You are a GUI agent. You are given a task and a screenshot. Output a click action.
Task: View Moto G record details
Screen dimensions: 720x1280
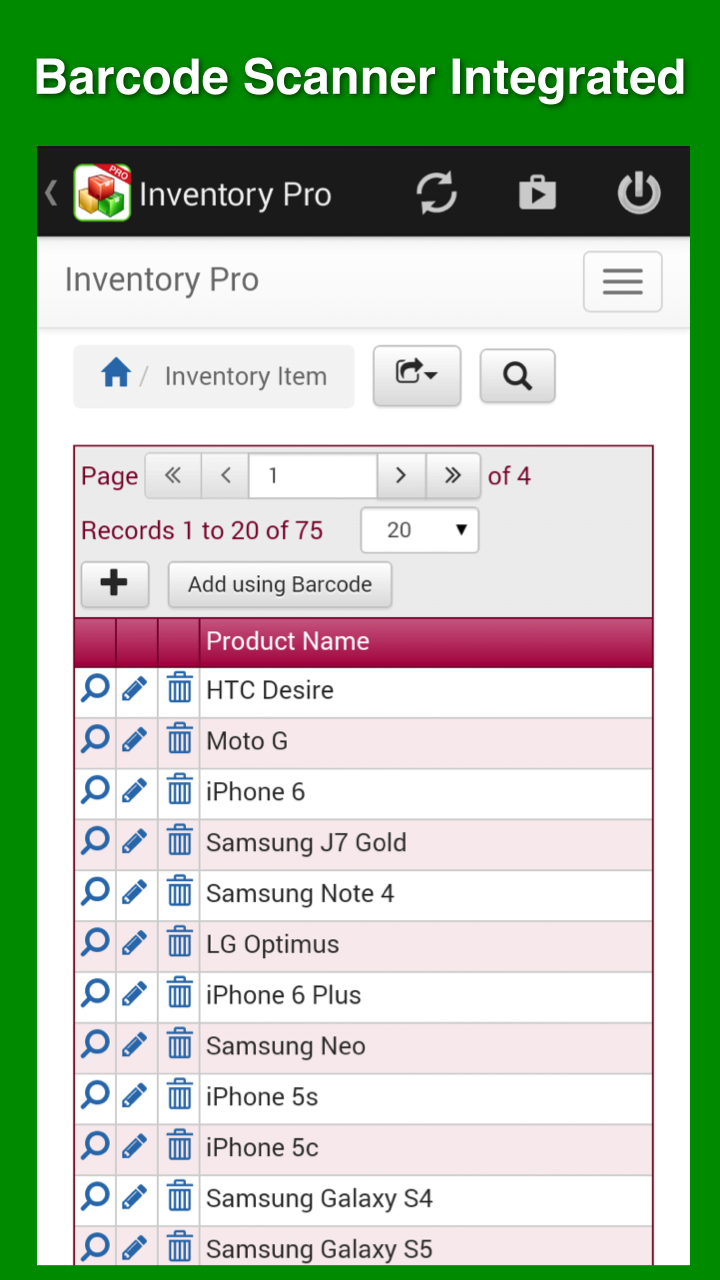95,740
